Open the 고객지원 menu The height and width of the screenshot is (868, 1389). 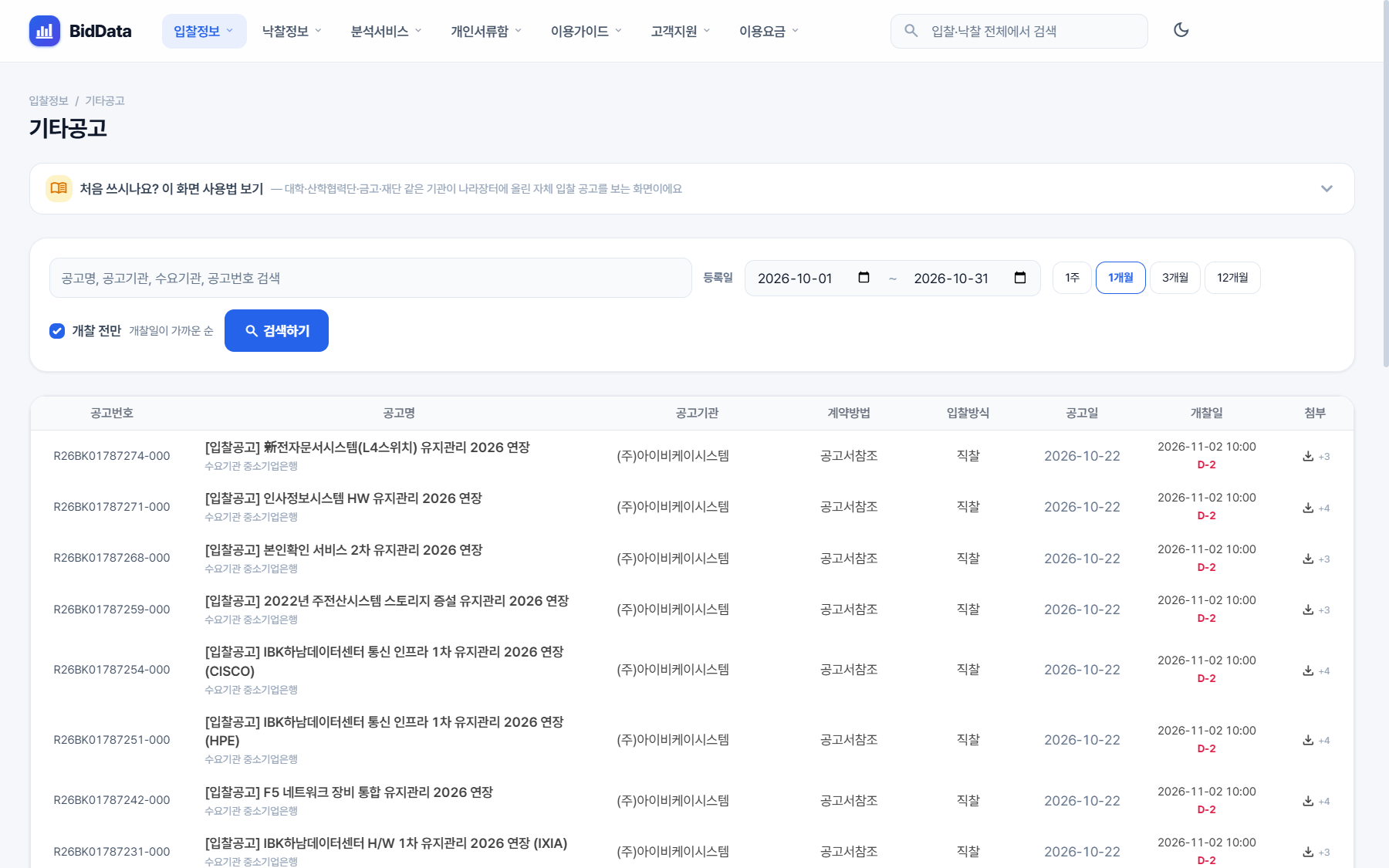pos(681,31)
